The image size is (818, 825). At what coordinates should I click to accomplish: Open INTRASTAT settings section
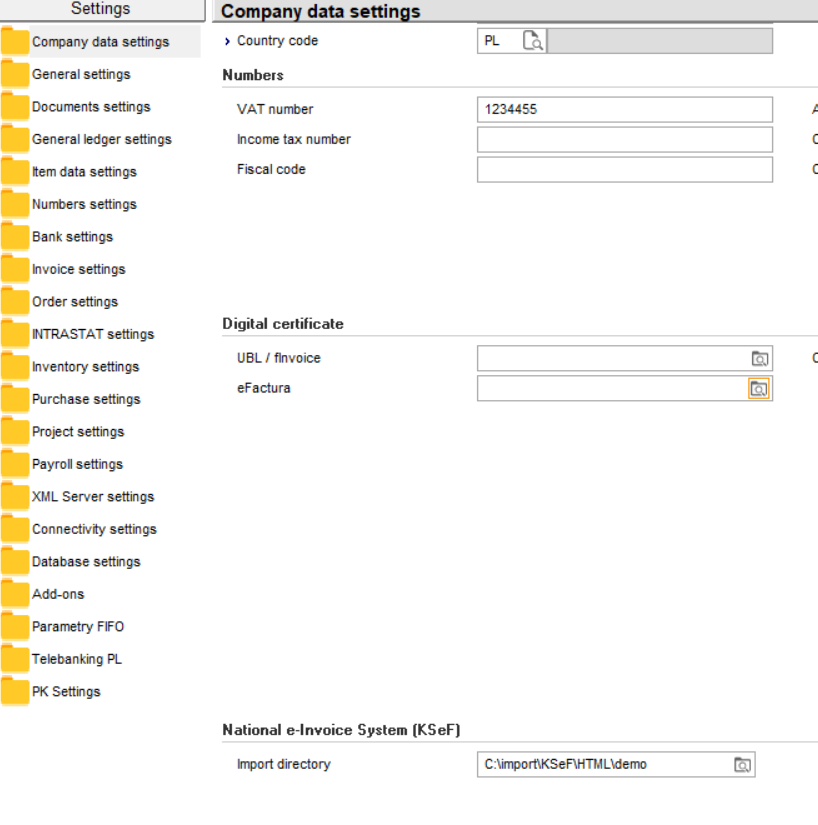pyautogui.click(x=93, y=334)
